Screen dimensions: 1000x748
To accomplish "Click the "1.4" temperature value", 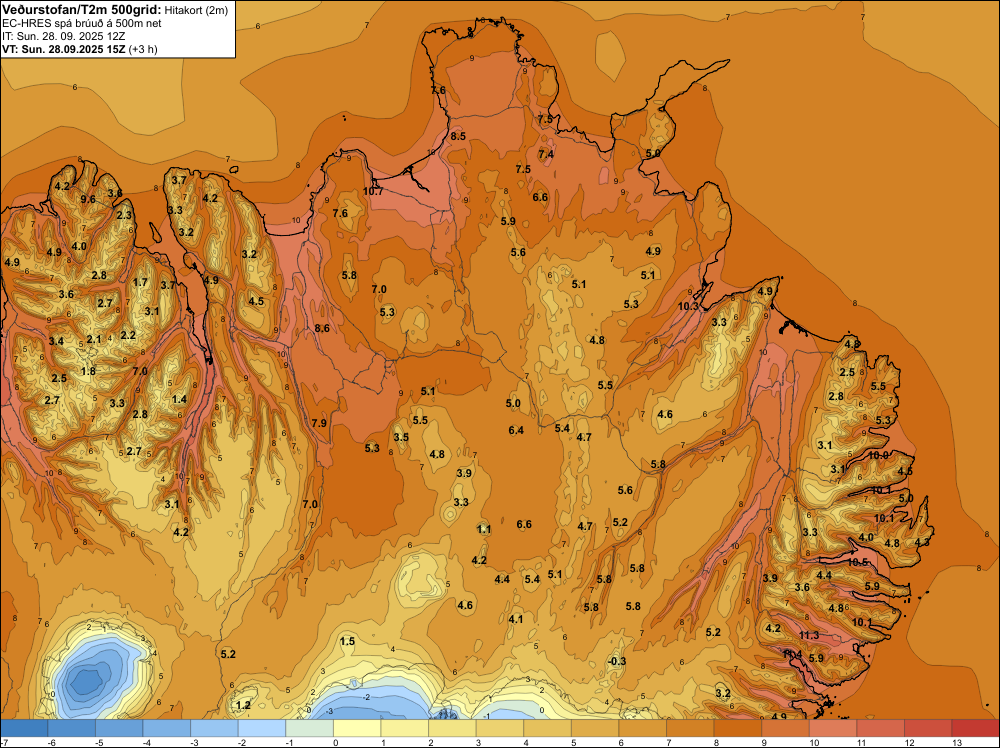I will 179,400.
